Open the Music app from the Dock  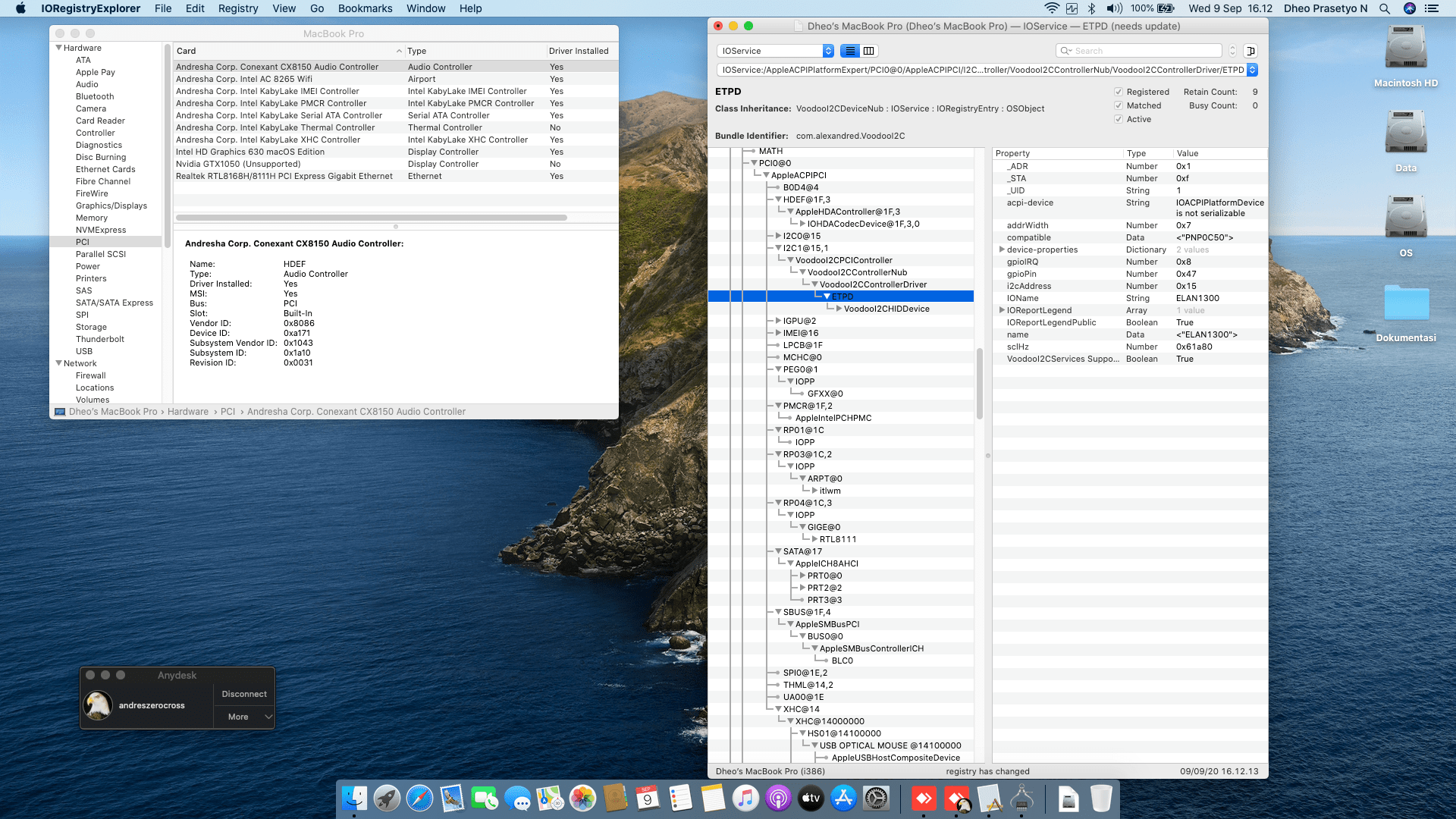[745, 798]
